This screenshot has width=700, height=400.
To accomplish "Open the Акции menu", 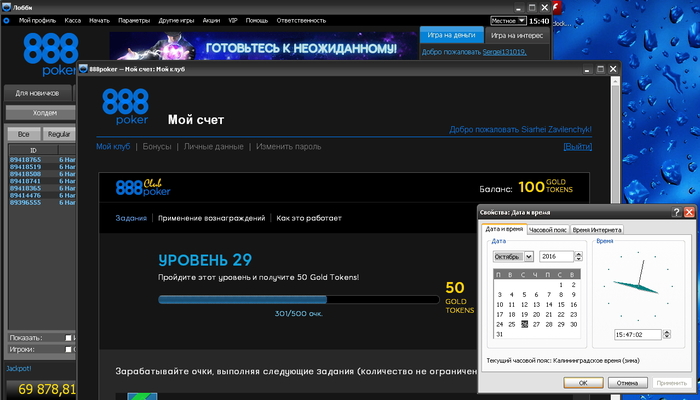I will pos(211,21).
